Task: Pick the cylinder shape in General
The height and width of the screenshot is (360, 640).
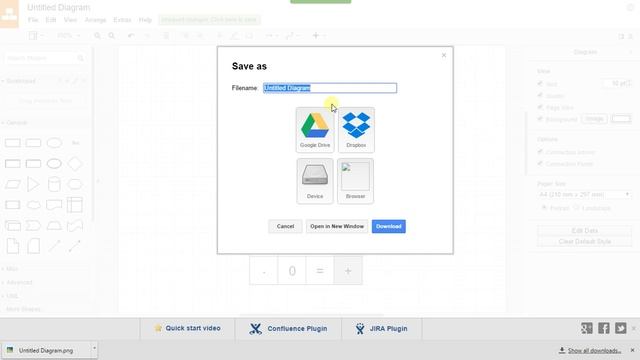Action: (54, 184)
